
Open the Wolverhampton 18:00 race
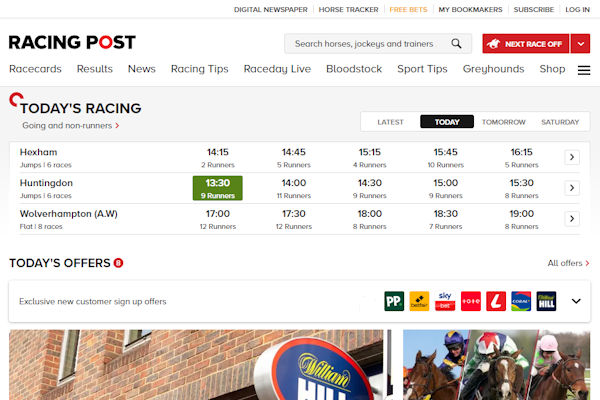pos(370,219)
